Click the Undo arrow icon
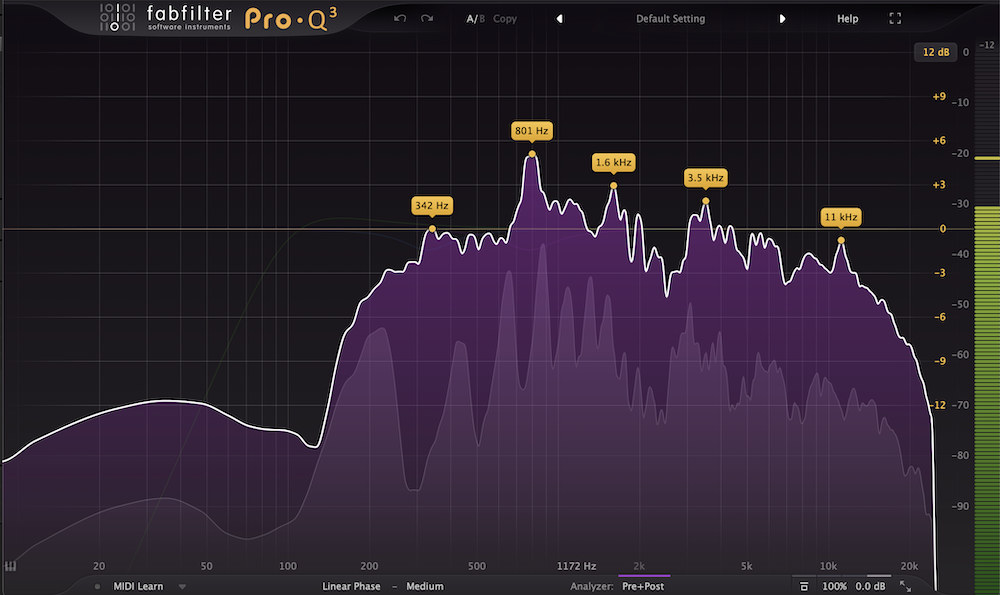The width and height of the screenshot is (1000, 595). [400, 18]
